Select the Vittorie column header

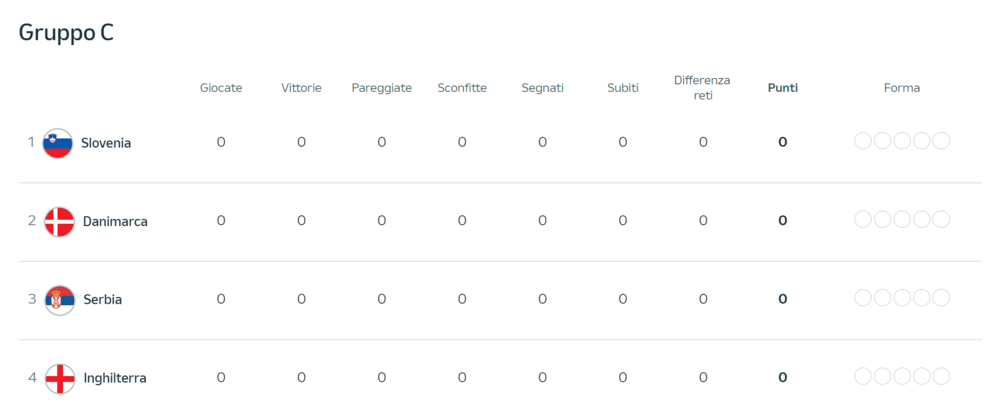[x=301, y=88]
